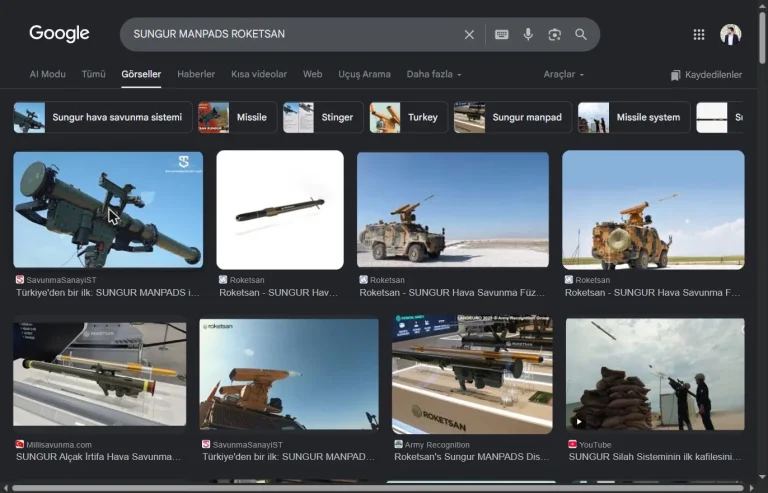Expand the Araçlar tools dropdown
This screenshot has width=768, height=493.
[x=563, y=74]
